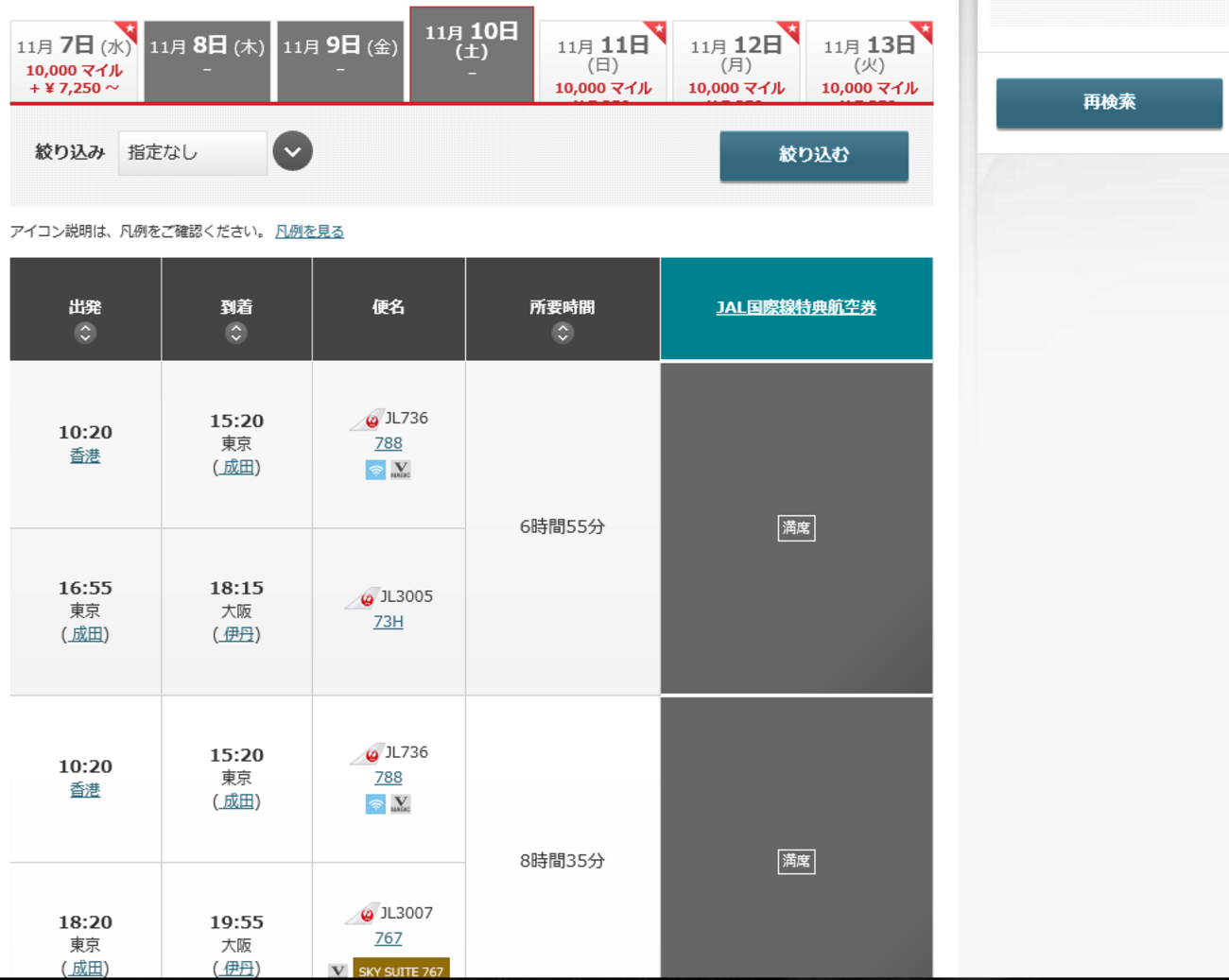
Task: Open the JAL国際線特典航空券 header link
Action: click(796, 307)
